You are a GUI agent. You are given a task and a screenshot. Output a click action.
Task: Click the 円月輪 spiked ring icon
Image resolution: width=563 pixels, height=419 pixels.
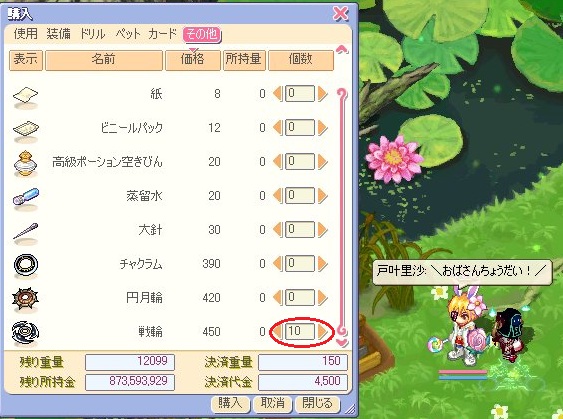[x=25, y=299]
